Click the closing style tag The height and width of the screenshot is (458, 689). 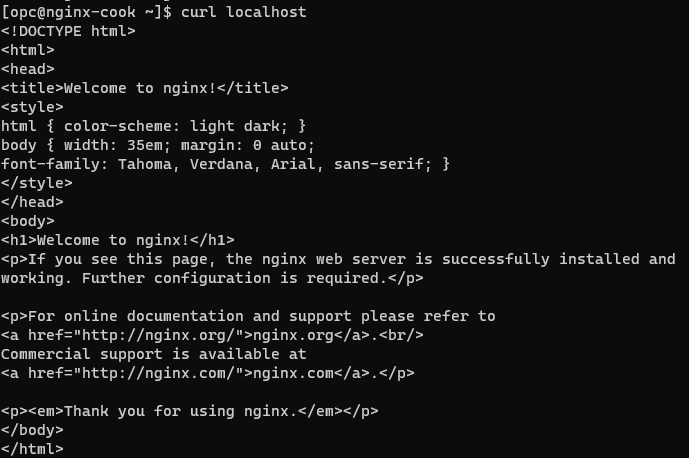coord(36,183)
